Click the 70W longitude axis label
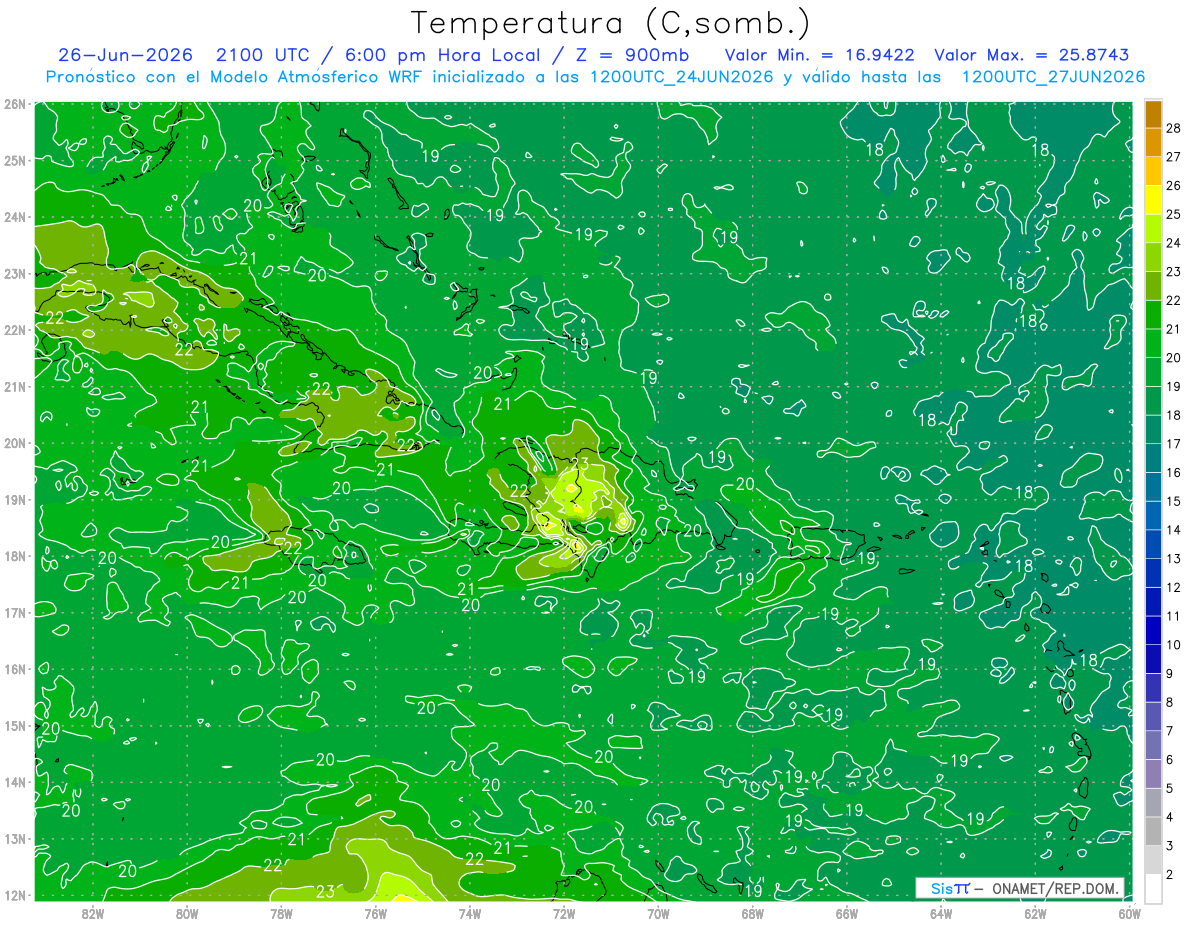The height and width of the screenshot is (927, 1200). pyautogui.click(x=658, y=913)
